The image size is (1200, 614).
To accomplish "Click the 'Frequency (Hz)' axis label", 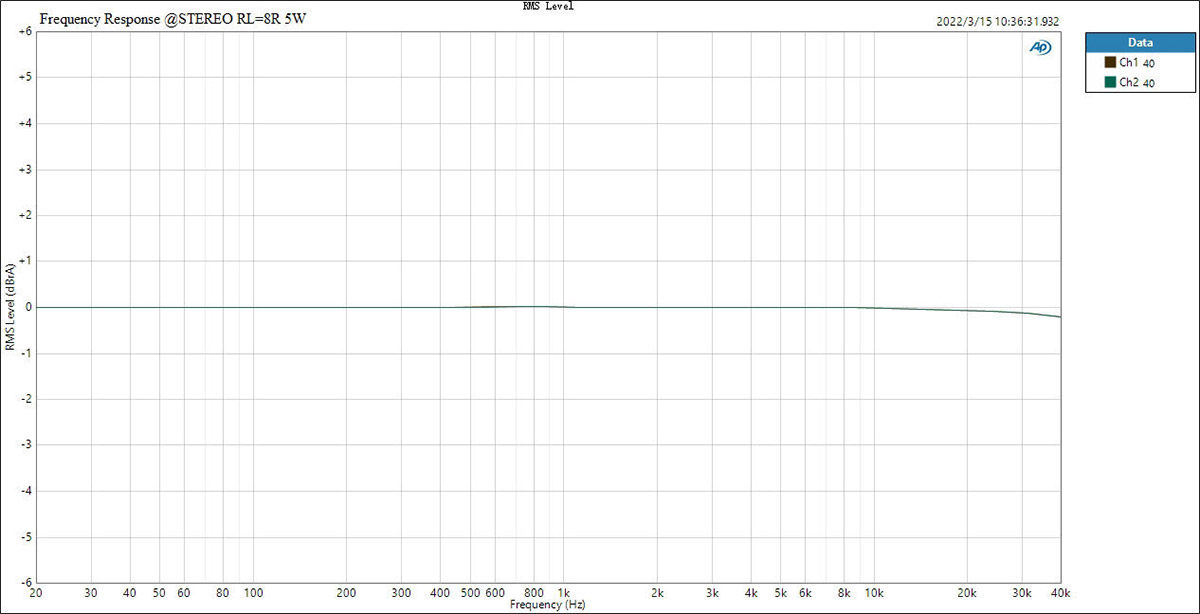I will 547,606.
